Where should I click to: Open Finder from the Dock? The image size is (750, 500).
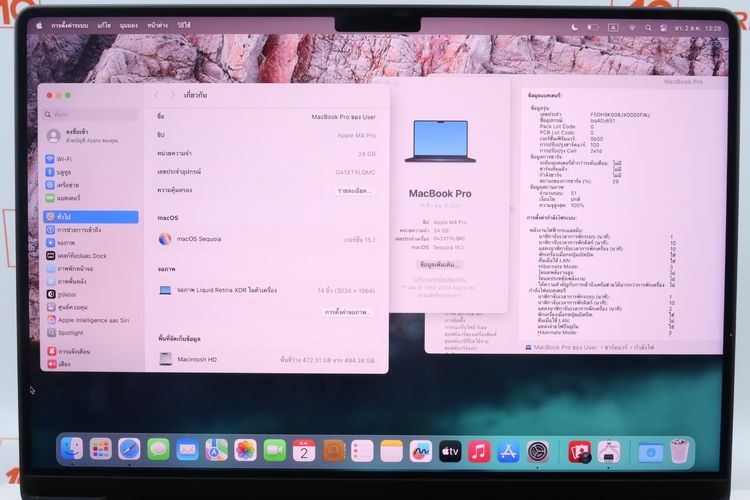(x=72, y=449)
